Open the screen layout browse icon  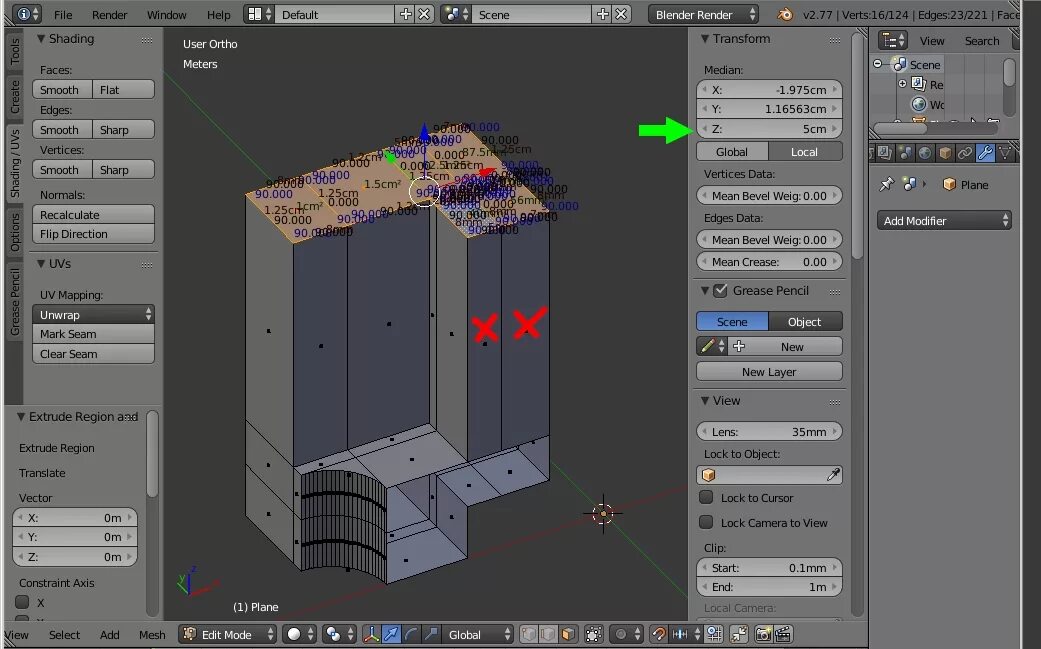point(258,14)
